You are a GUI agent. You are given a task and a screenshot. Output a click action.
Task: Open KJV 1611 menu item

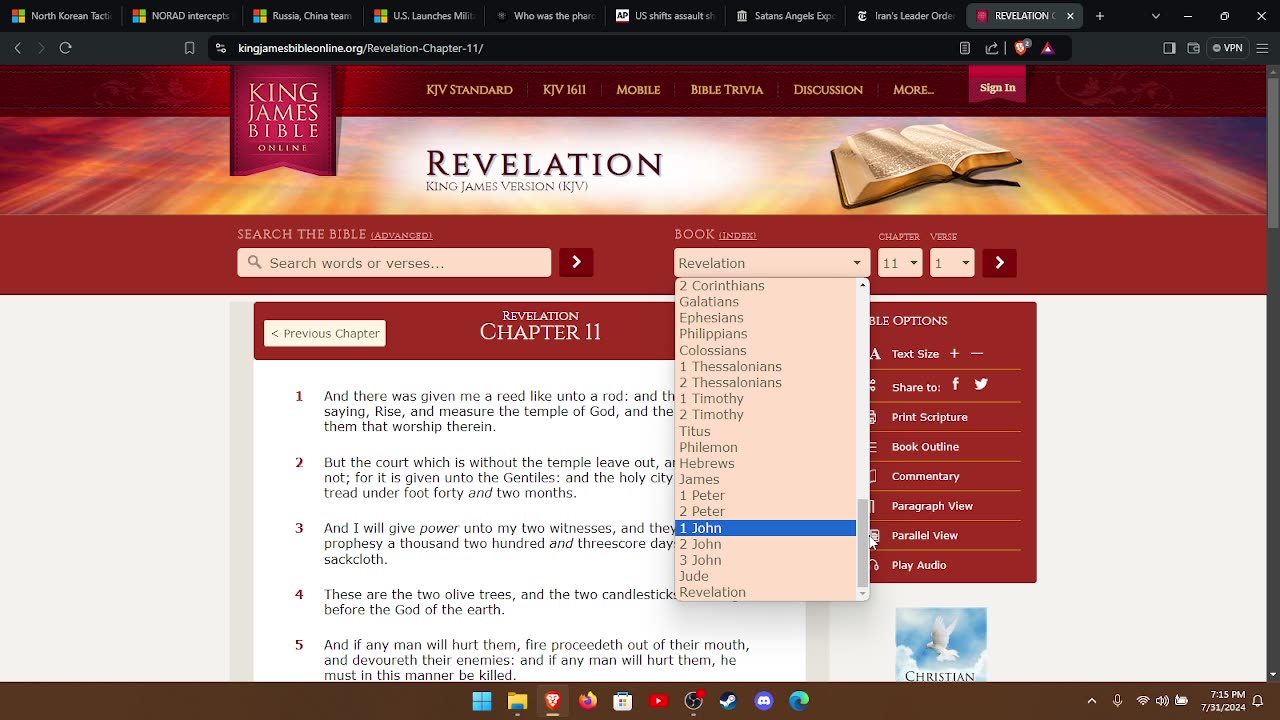(x=564, y=90)
